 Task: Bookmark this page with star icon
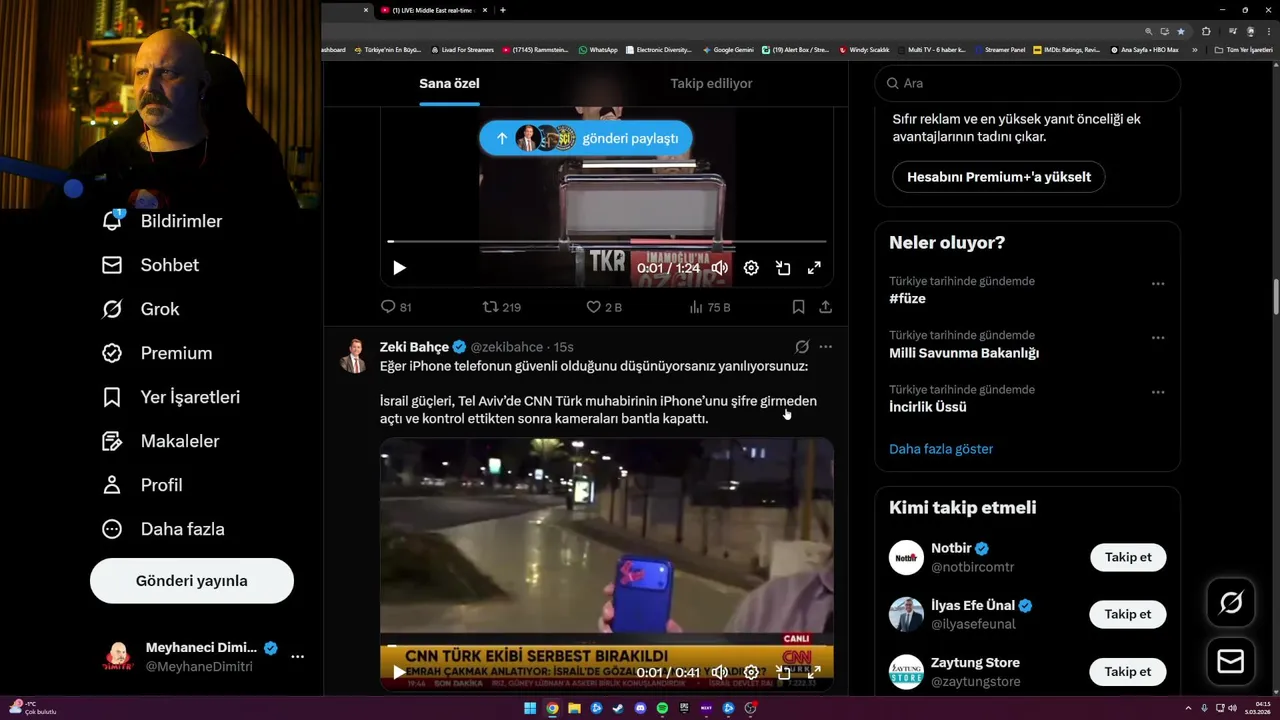pyautogui.click(x=1181, y=31)
